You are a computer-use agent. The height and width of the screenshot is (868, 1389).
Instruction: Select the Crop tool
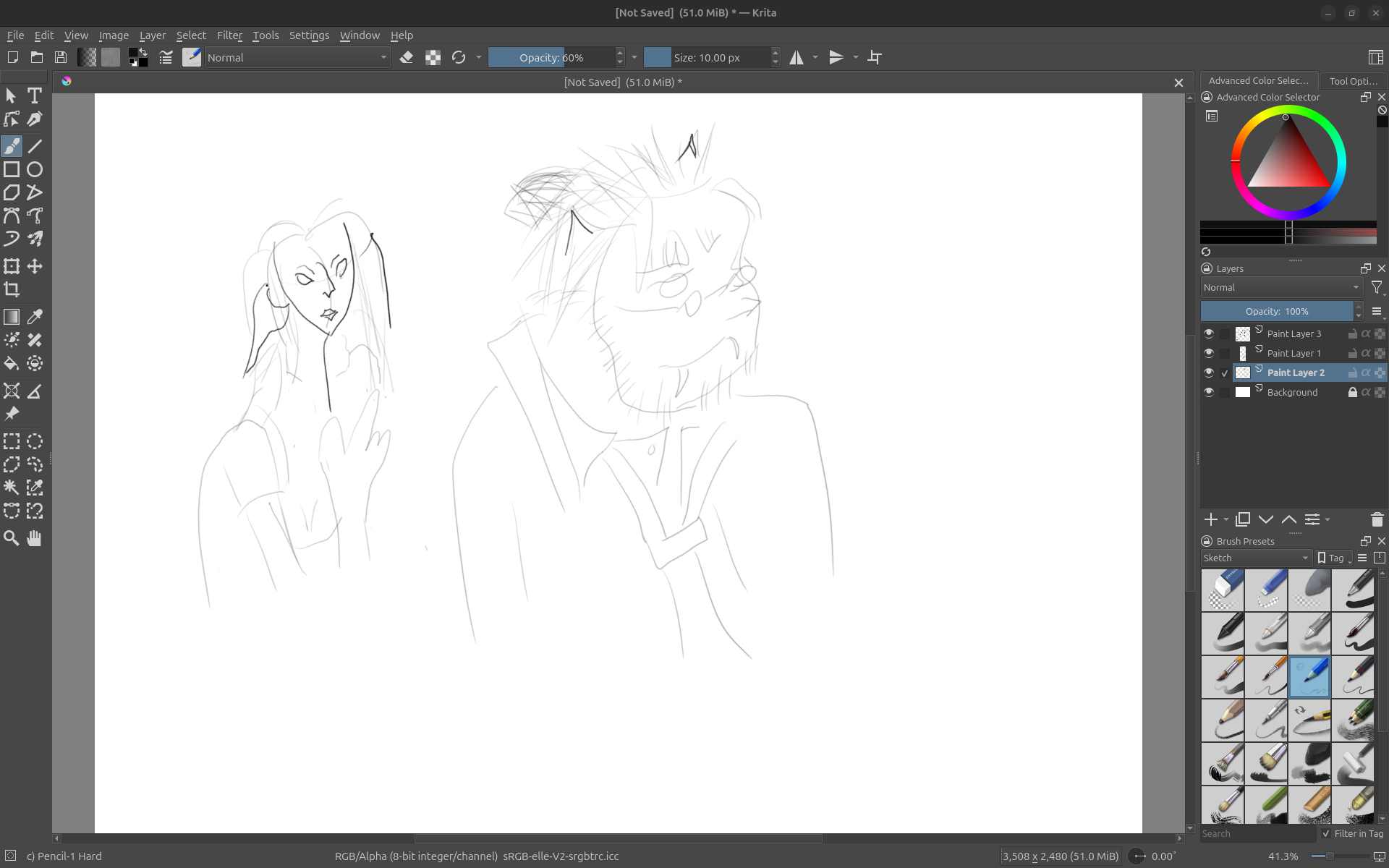(12, 290)
